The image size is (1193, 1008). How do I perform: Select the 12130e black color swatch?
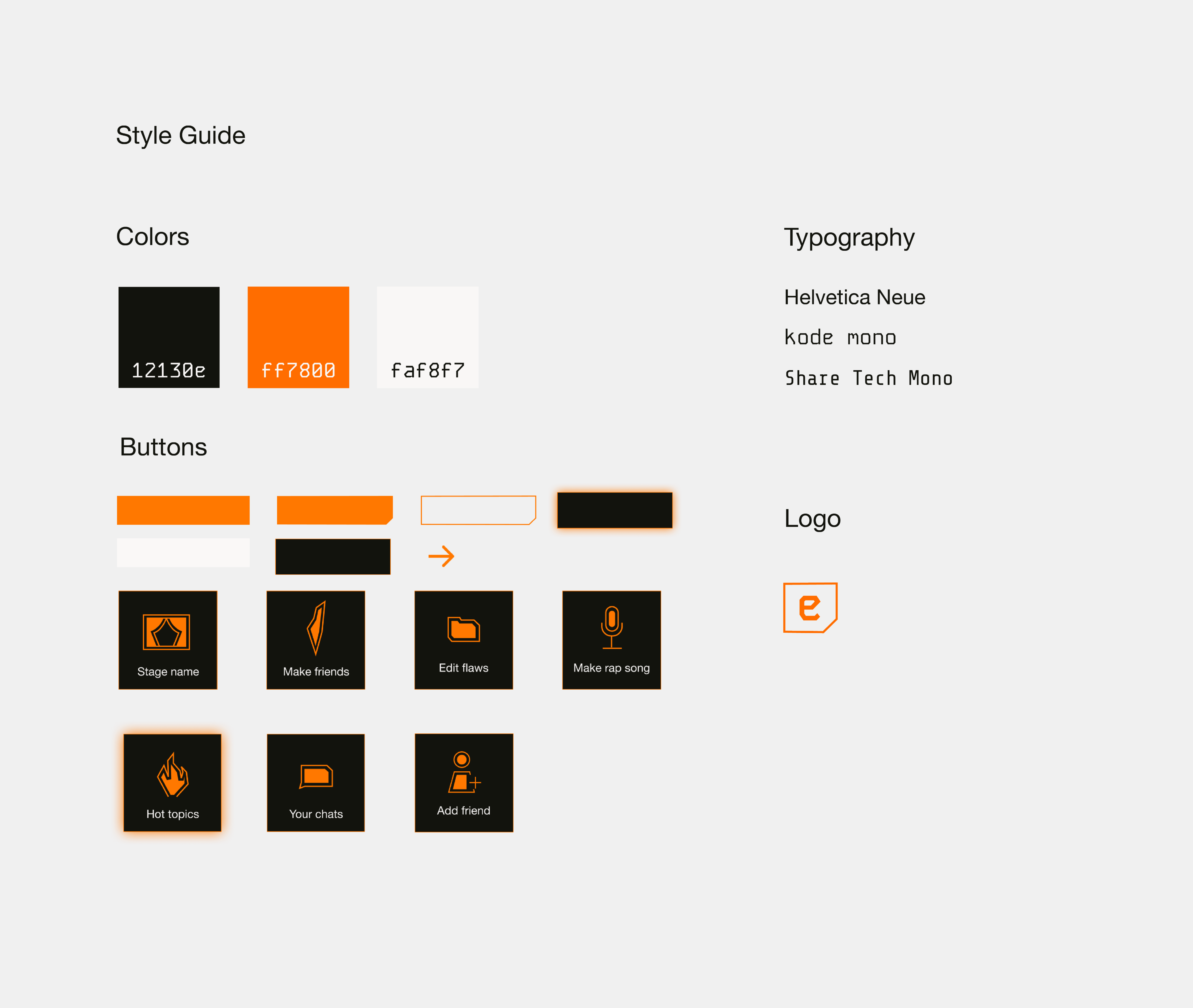169,337
